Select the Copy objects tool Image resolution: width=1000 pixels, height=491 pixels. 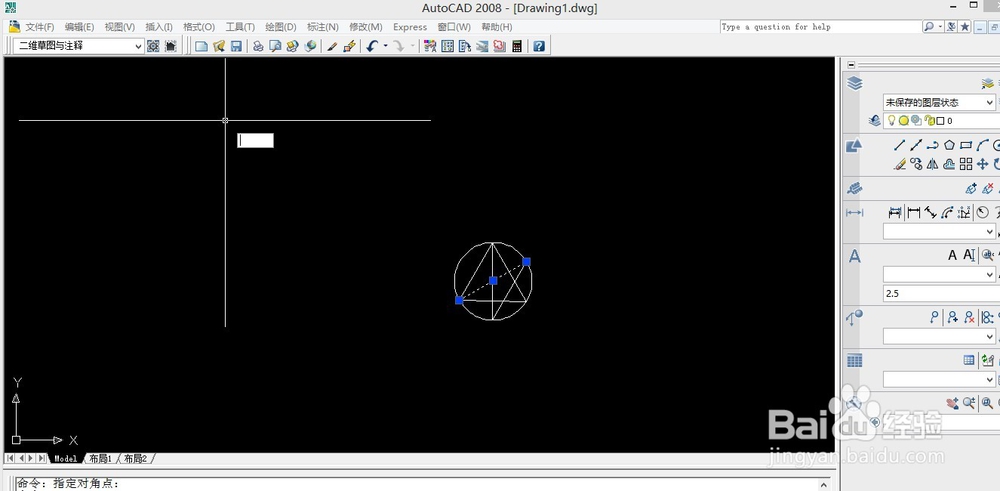click(916, 164)
